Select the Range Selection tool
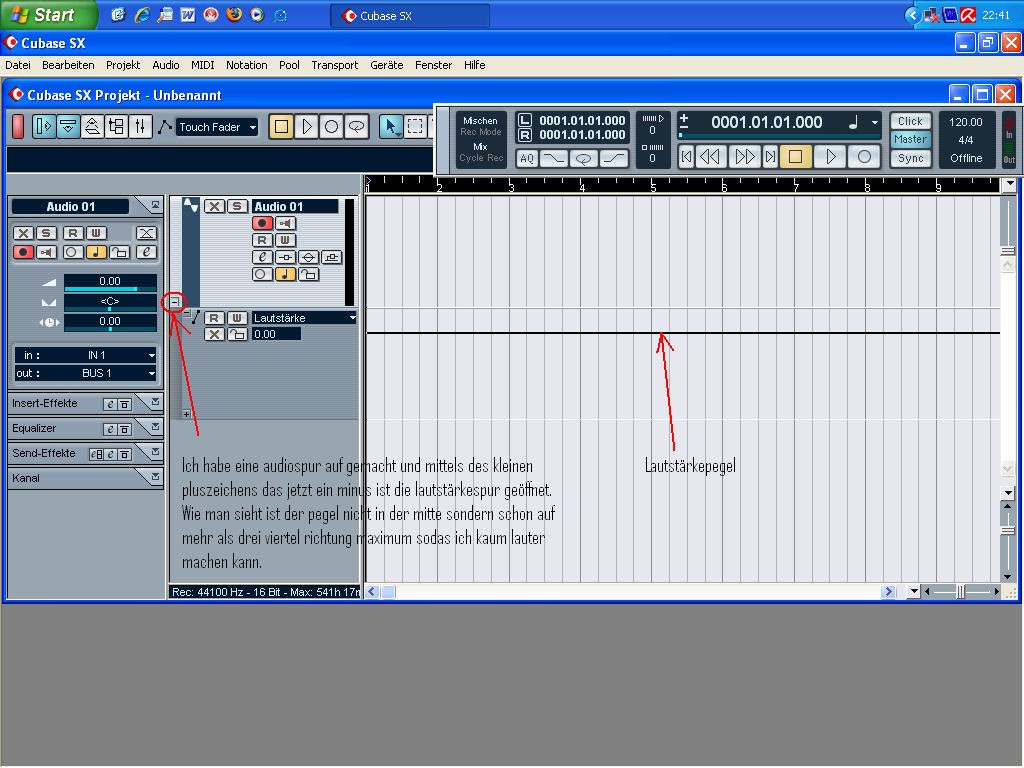 pyautogui.click(x=415, y=126)
